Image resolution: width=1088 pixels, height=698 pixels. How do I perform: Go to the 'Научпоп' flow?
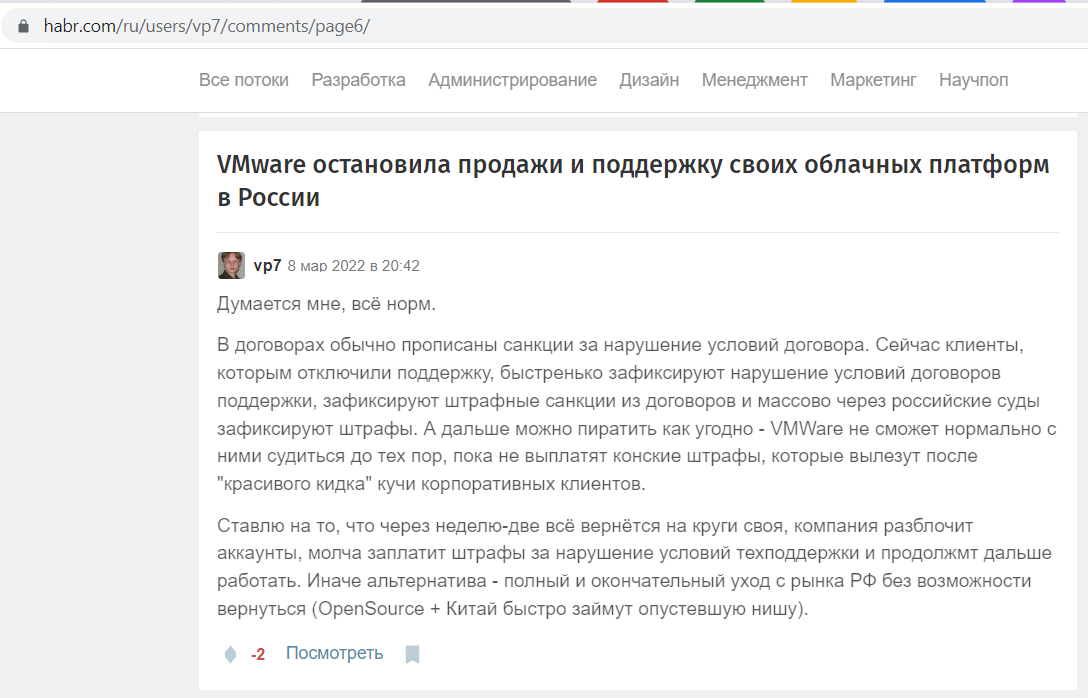[x=973, y=80]
